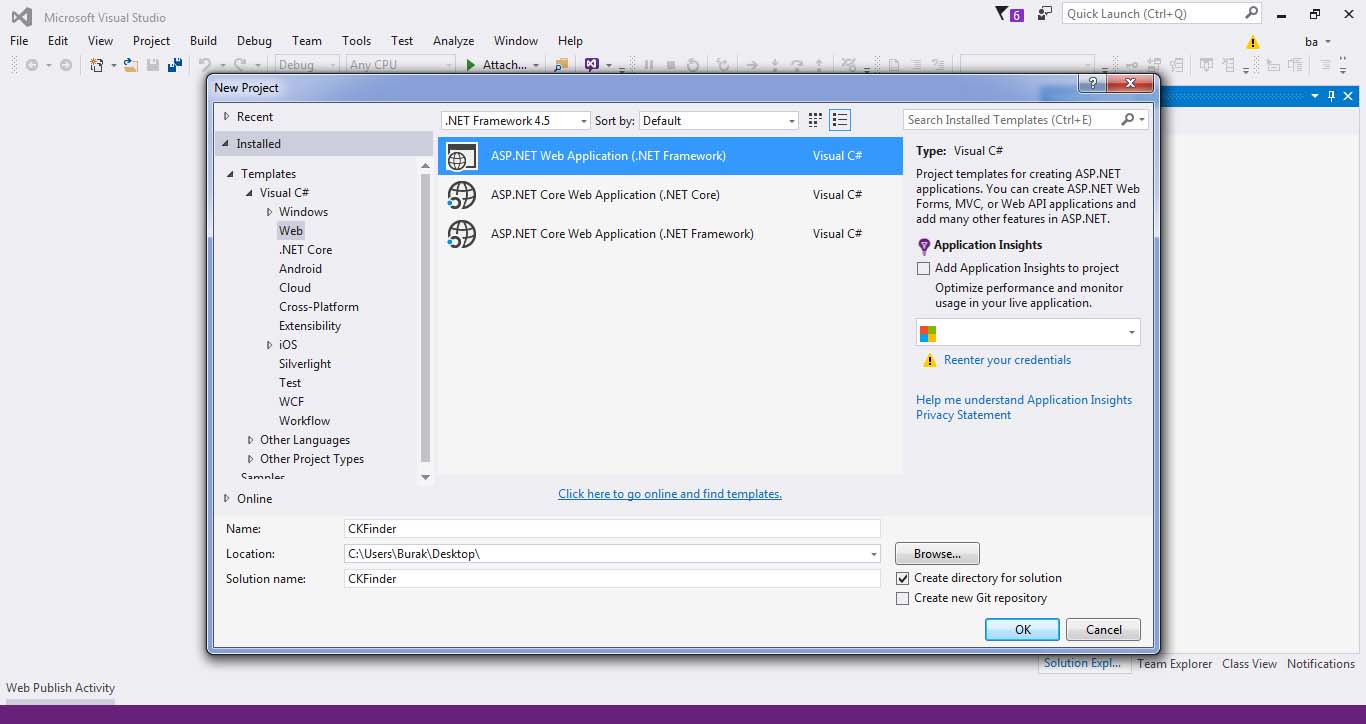Click the Browse... button
The image size is (1366, 724).
937,553
